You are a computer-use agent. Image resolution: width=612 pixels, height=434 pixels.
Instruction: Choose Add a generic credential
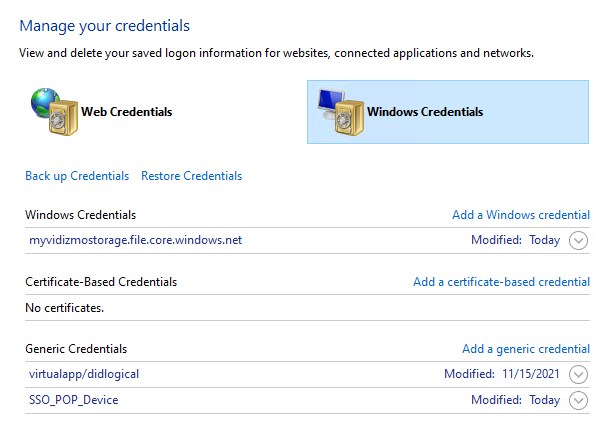click(525, 349)
